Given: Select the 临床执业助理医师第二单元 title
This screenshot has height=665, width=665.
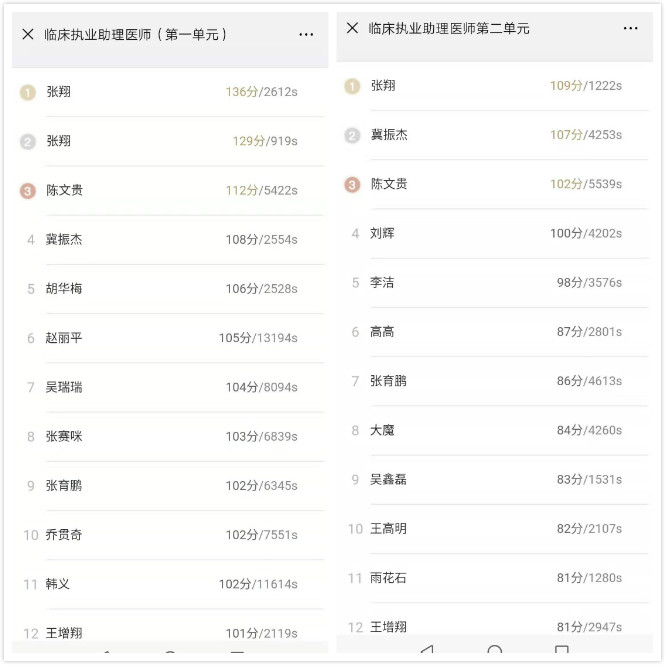Looking at the screenshot, I should [449, 28].
